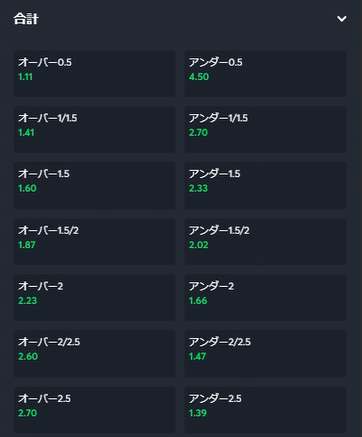Click the green 2.02 odds value

pyautogui.click(x=198, y=245)
